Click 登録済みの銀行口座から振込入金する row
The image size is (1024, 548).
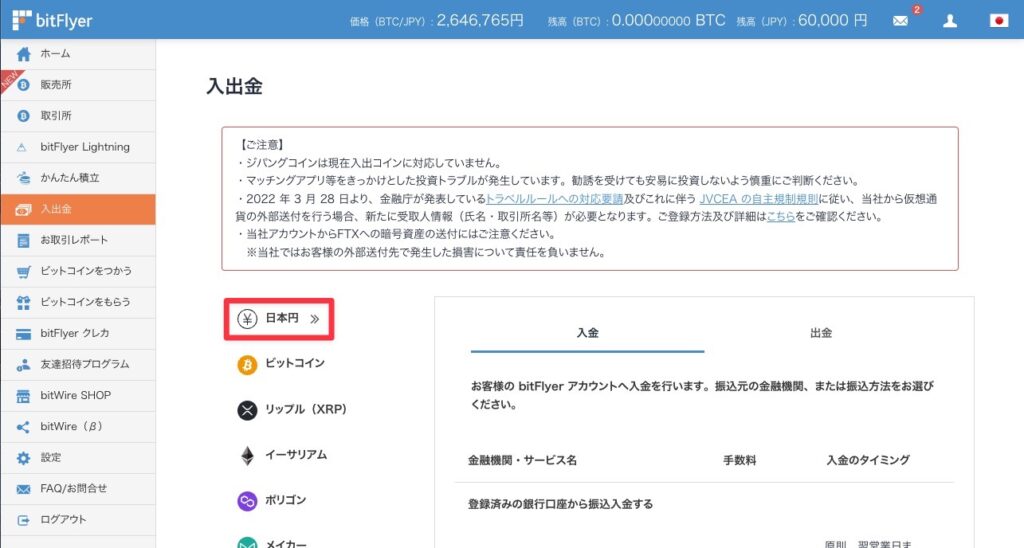[x=560, y=504]
